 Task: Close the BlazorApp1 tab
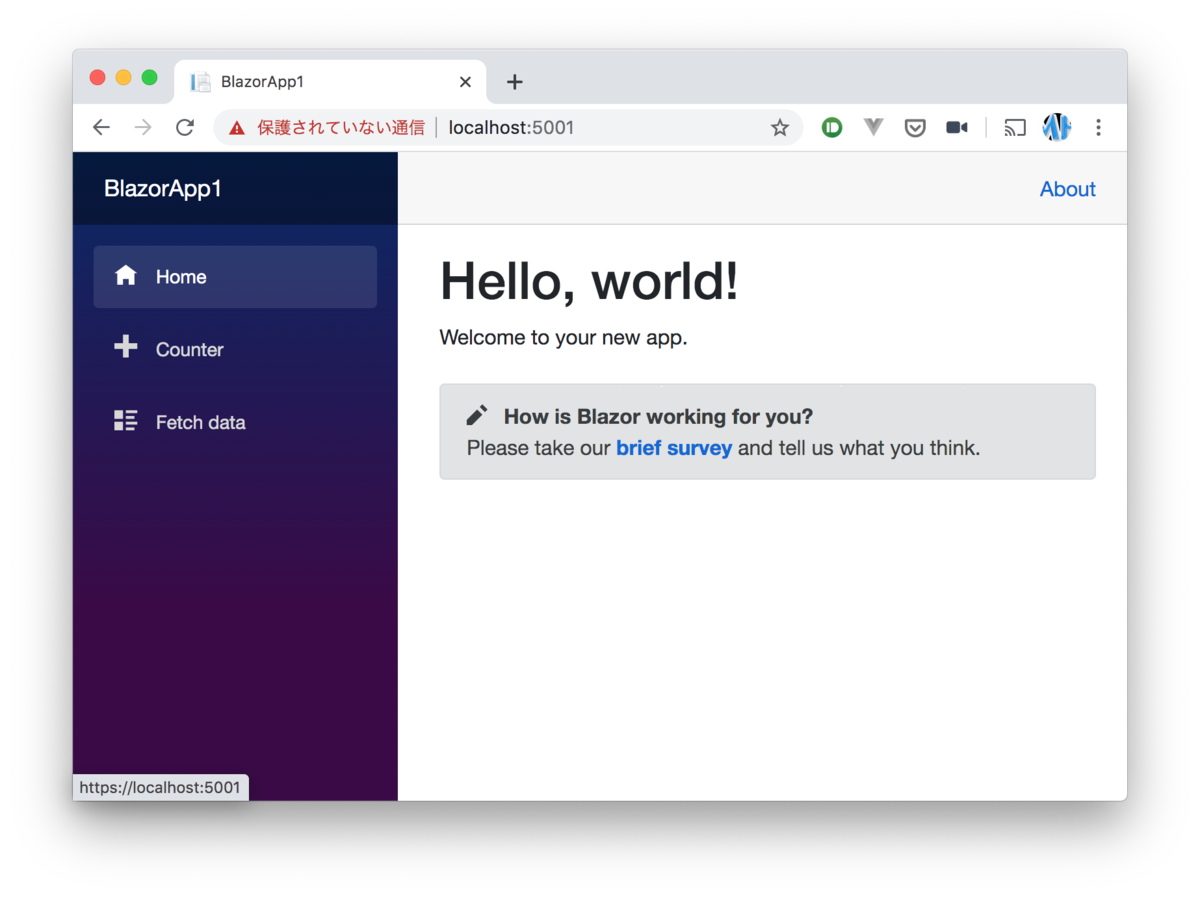pos(465,82)
